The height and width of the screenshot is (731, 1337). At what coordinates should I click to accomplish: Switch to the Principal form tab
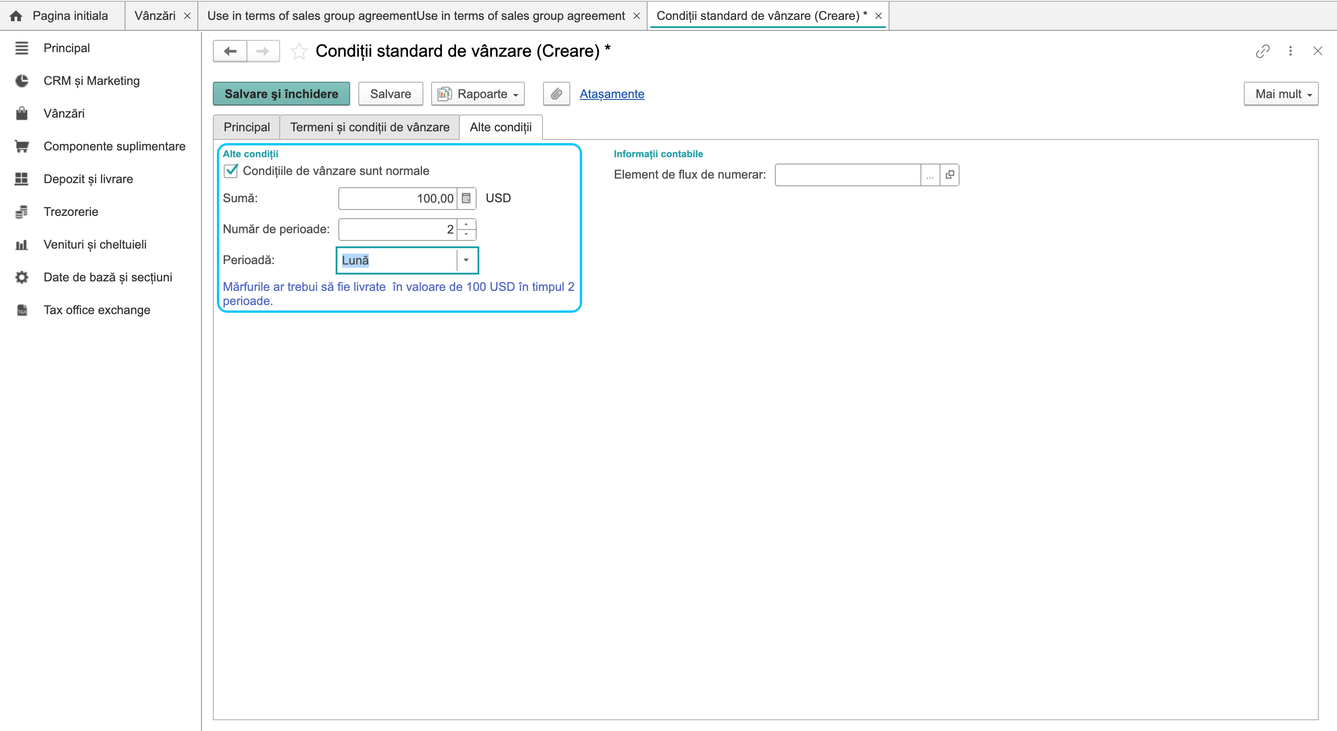[x=247, y=128]
